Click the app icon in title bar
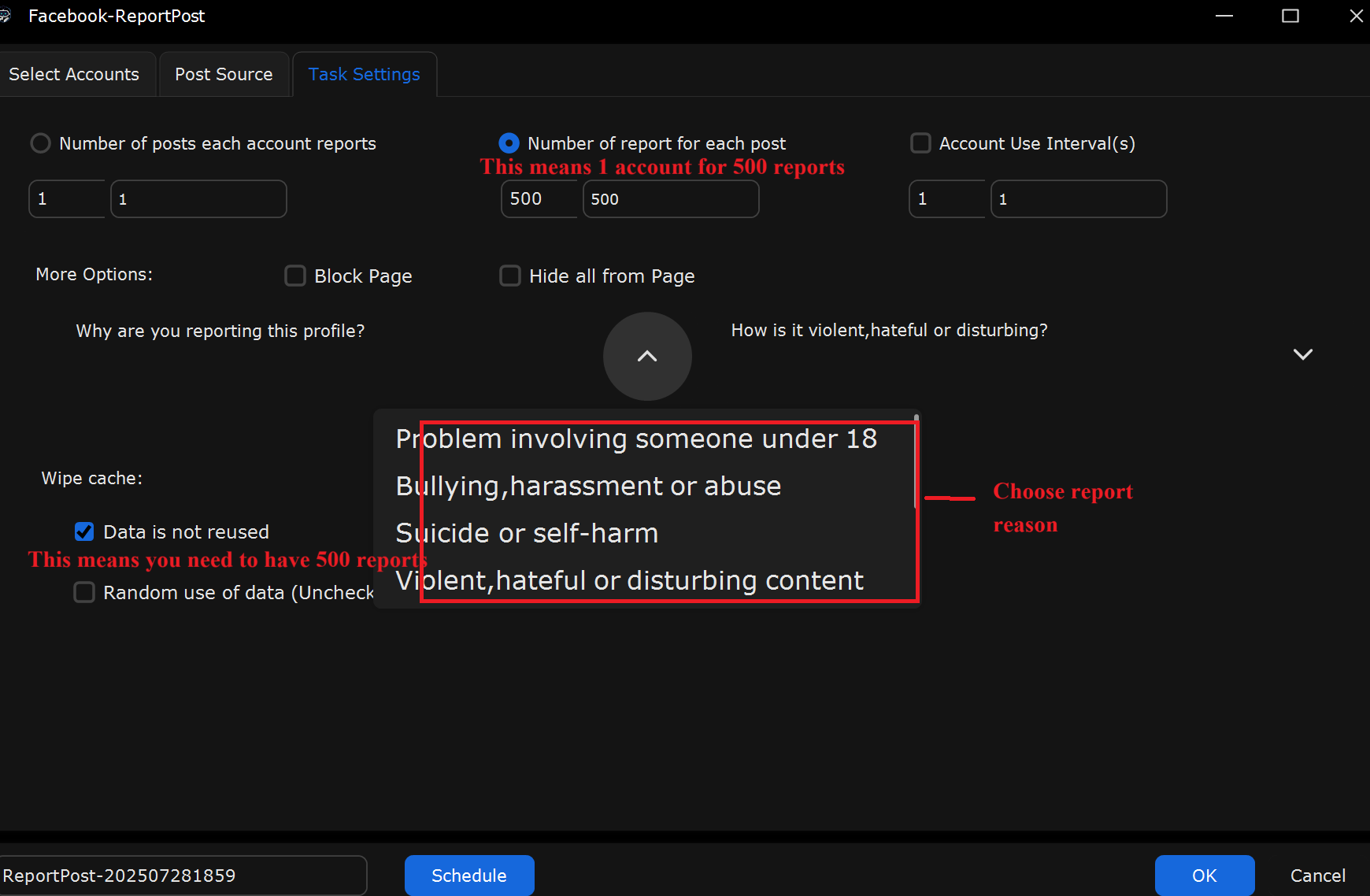Viewport: 1370px width, 896px height. point(5,16)
